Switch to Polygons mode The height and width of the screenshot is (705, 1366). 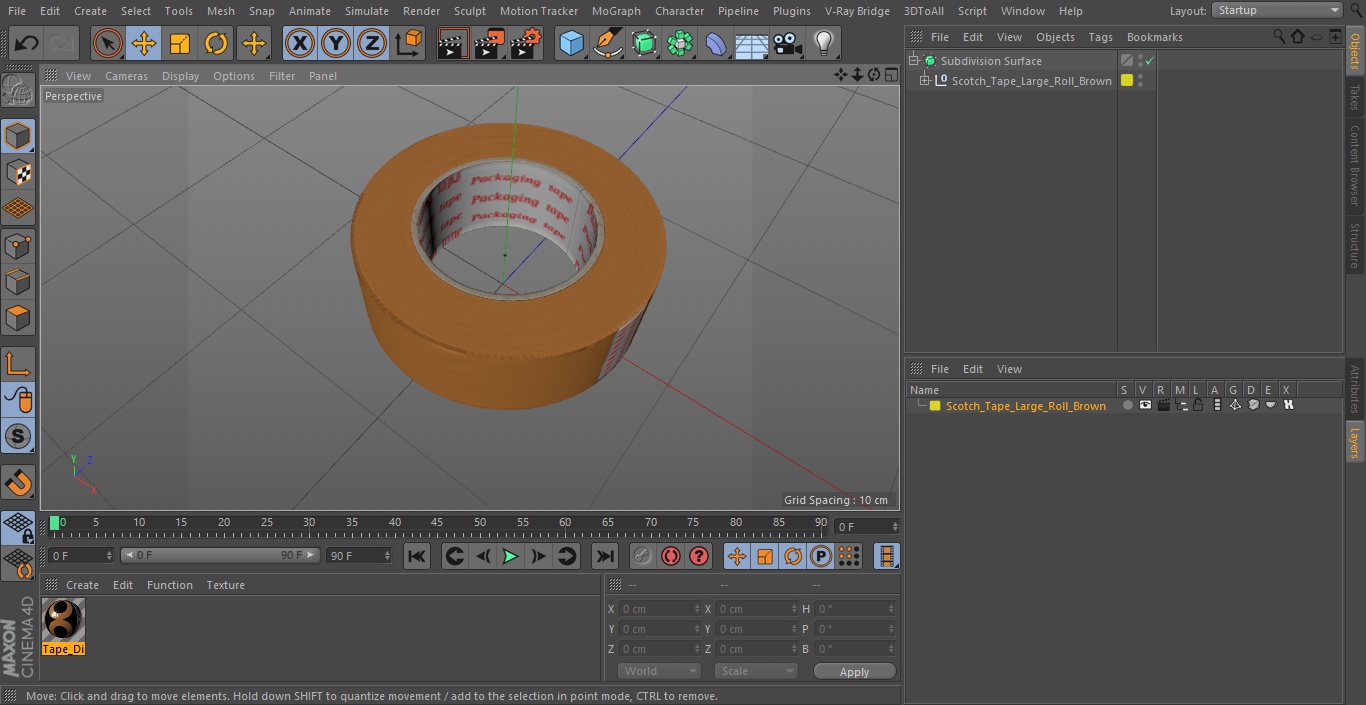point(18,318)
